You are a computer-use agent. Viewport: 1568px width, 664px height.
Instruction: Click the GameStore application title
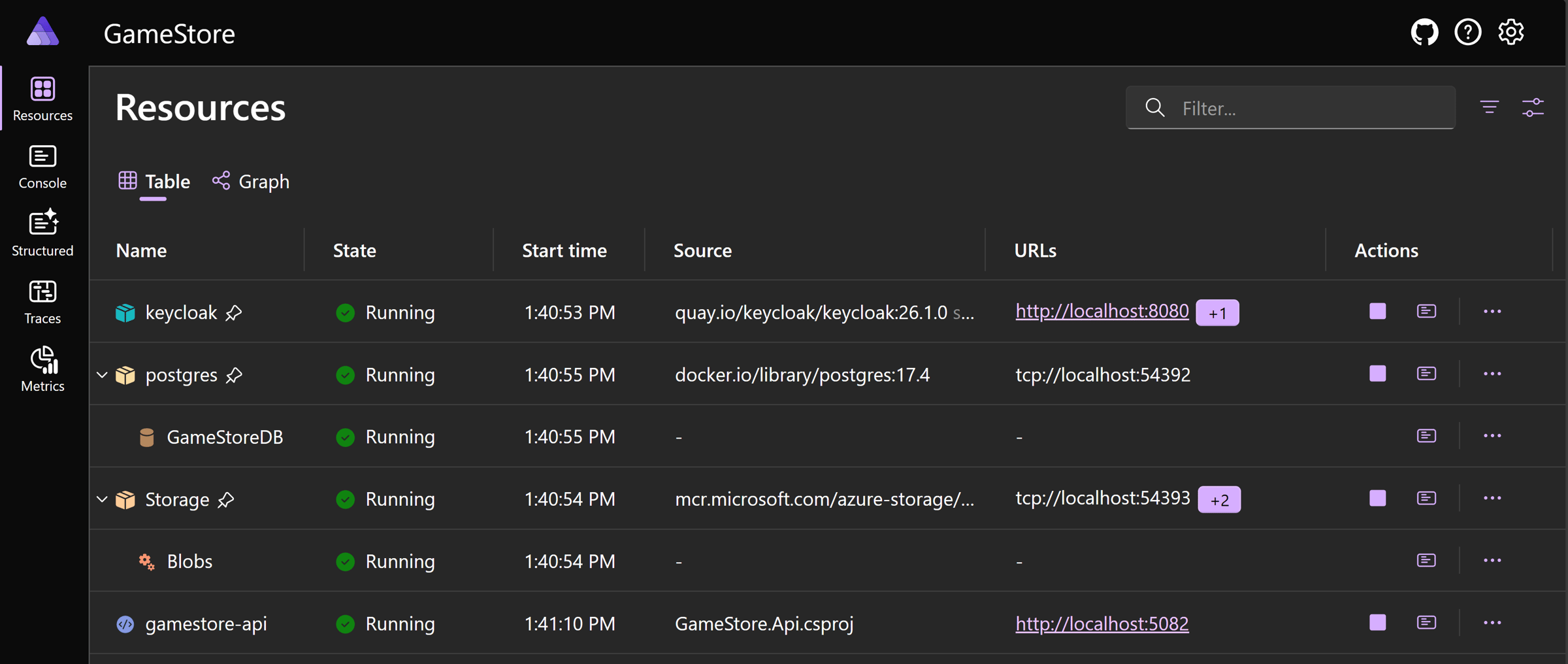[169, 33]
